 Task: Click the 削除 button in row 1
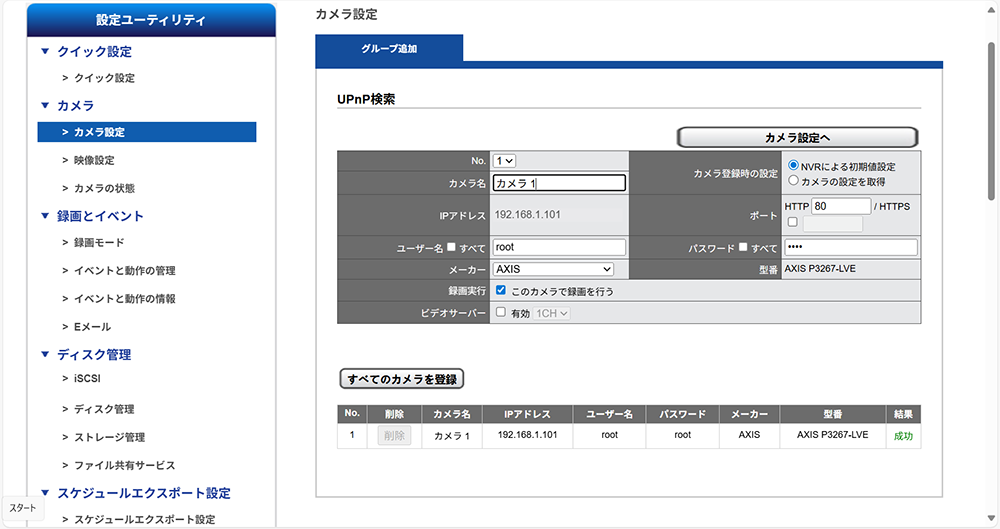pos(394,435)
